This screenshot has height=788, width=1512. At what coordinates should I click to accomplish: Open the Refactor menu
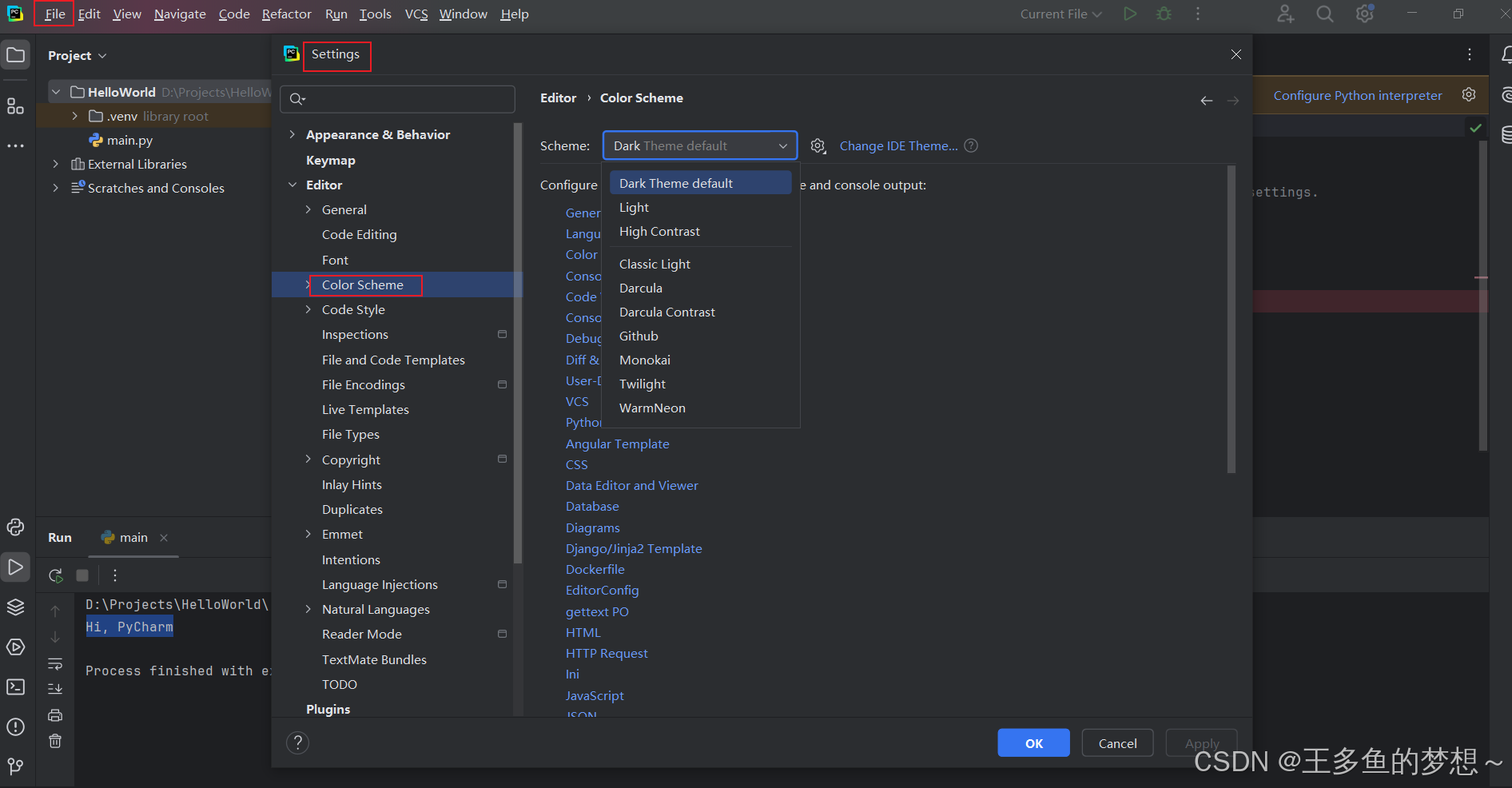pyautogui.click(x=286, y=14)
